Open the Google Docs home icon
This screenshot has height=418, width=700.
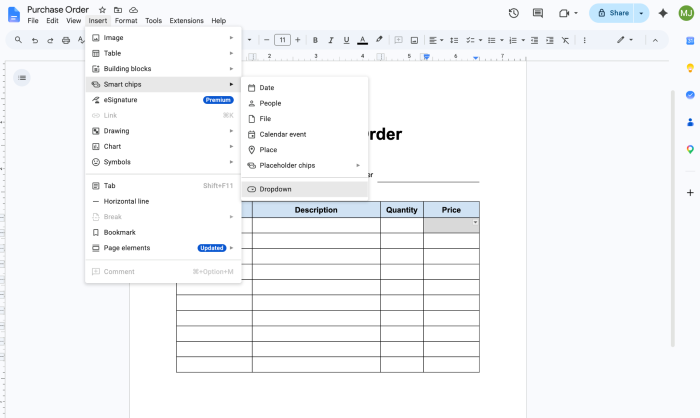[x=14, y=14]
